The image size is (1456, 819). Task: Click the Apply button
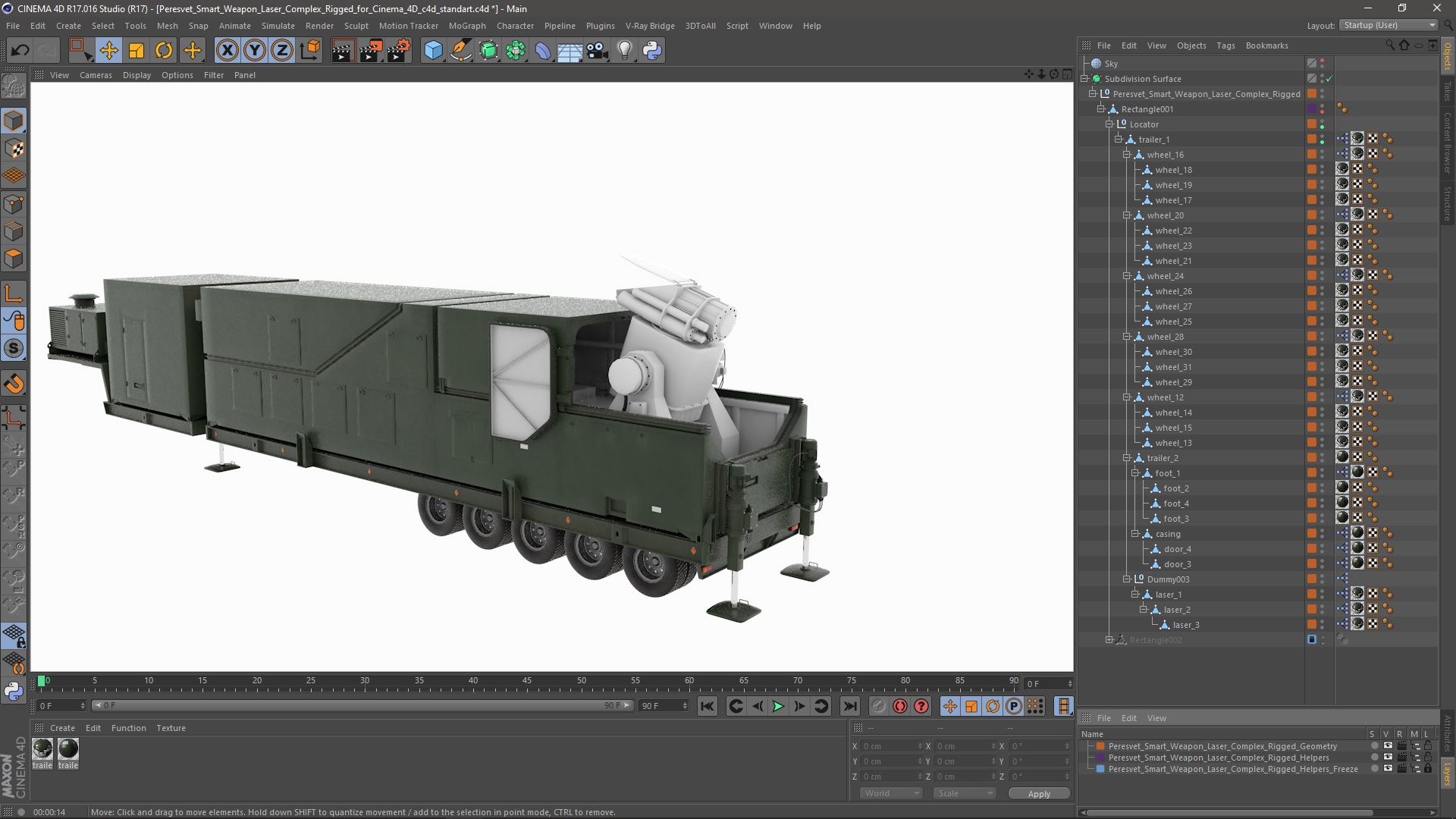tap(1039, 793)
